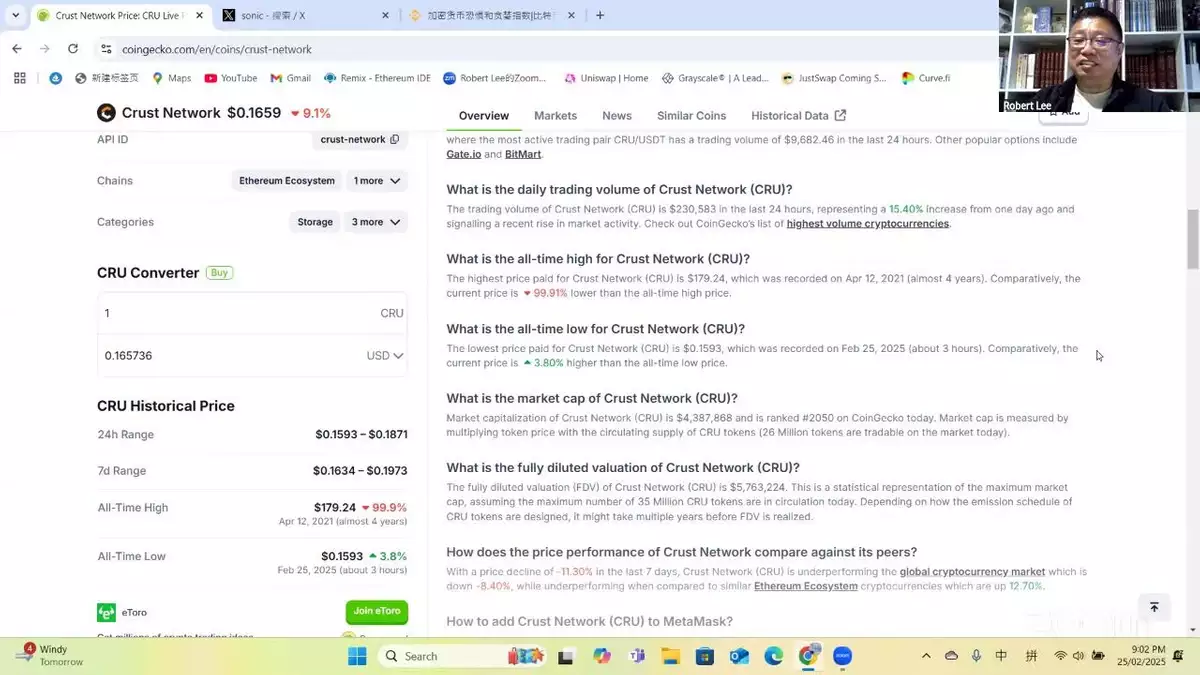Open Microsoft Teams from the taskbar

point(636,656)
